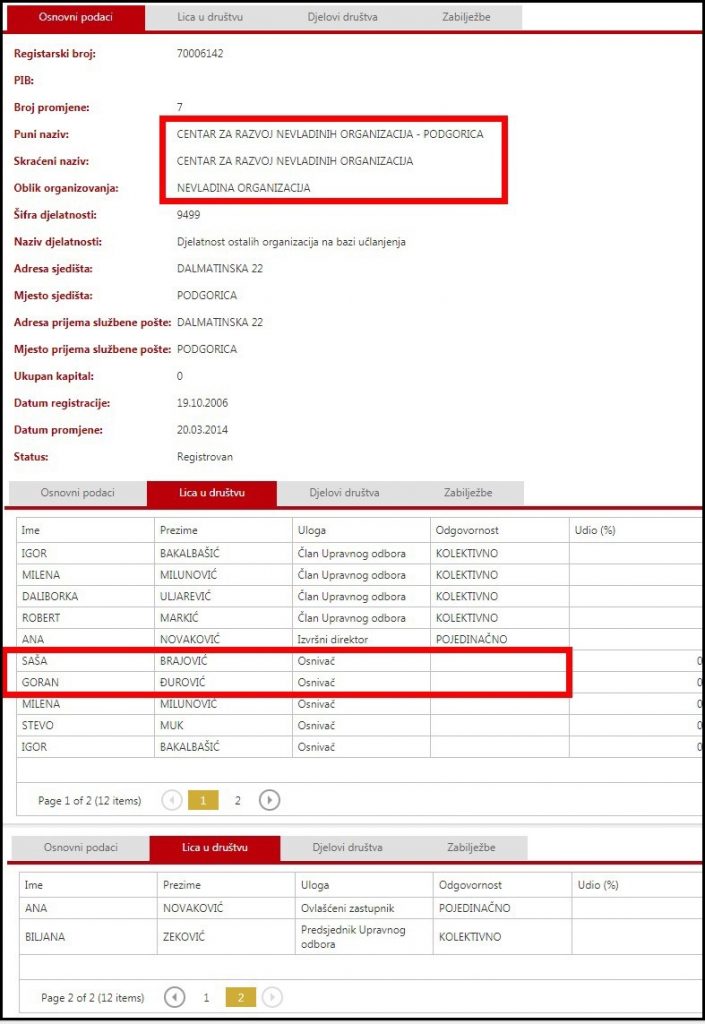Screen dimensions: 705x1024
Task: Click SAŠA name cell
Action: coord(86,661)
